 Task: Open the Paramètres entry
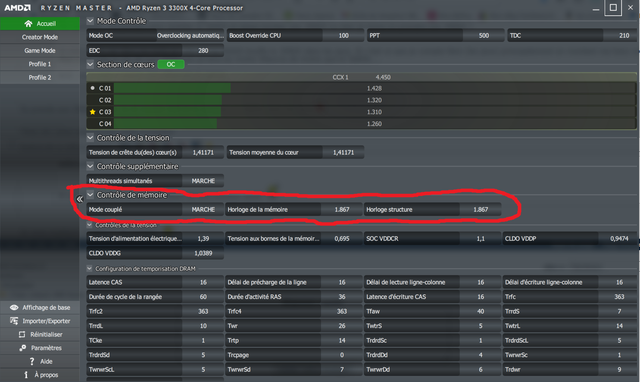click(x=40, y=348)
